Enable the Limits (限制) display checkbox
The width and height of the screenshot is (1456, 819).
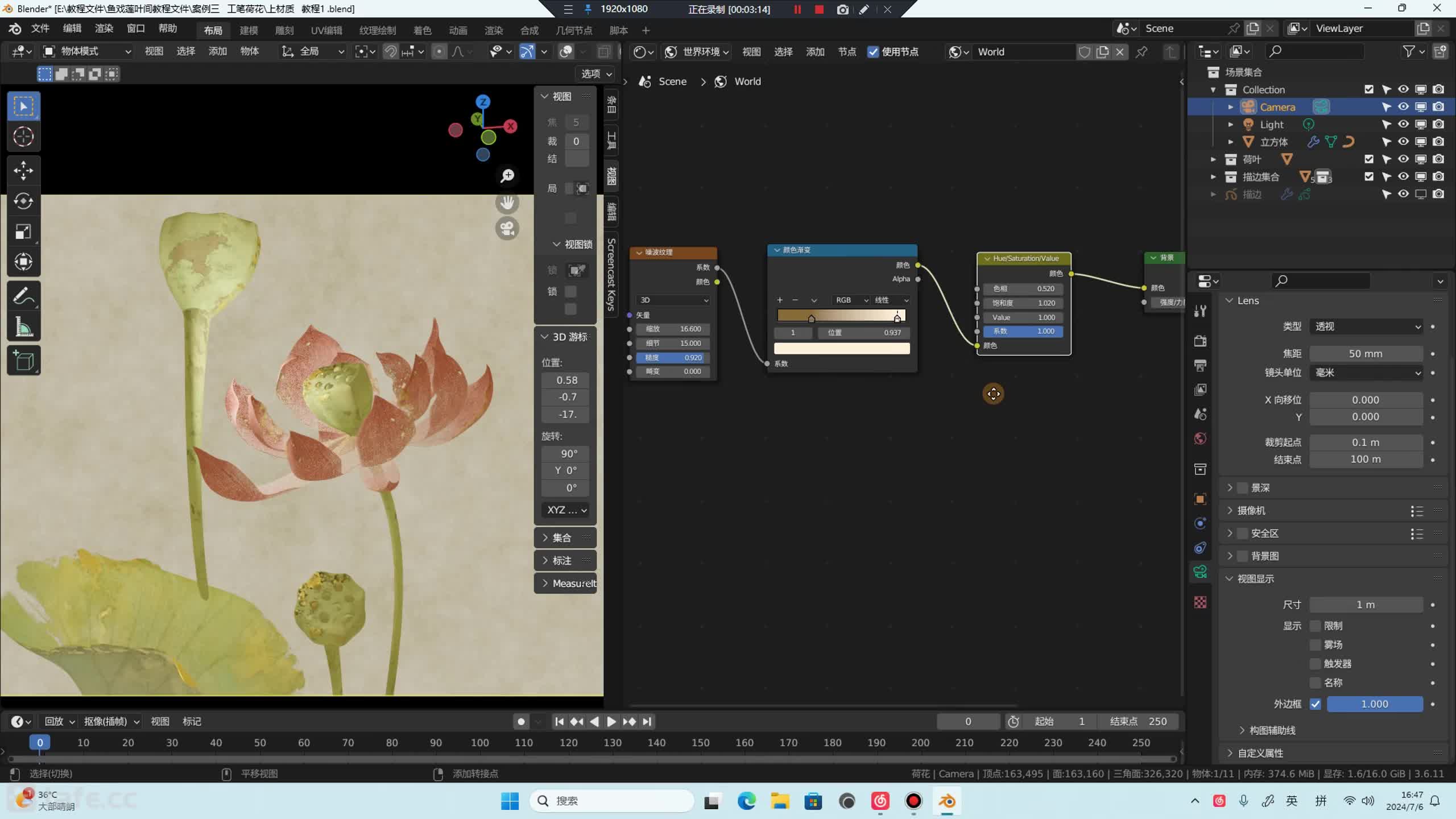(x=1316, y=626)
